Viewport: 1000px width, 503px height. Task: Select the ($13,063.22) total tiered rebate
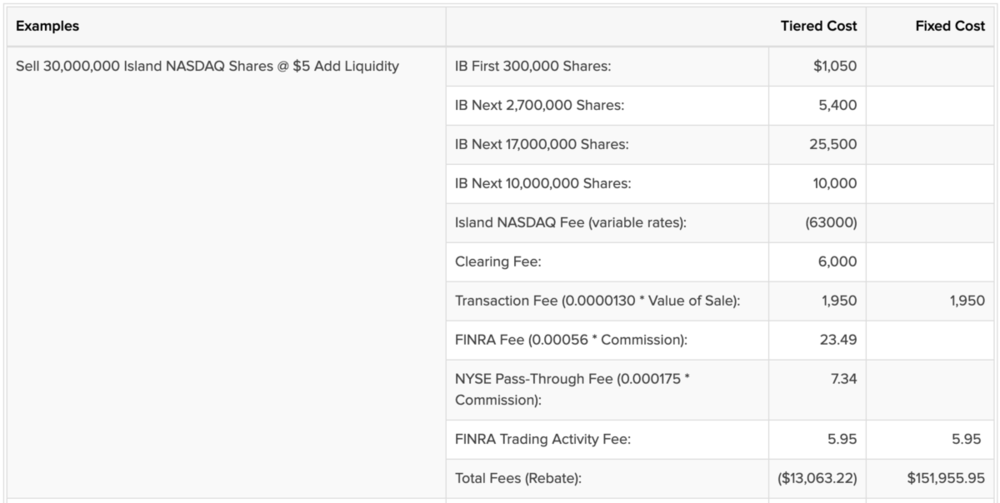coord(816,478)
